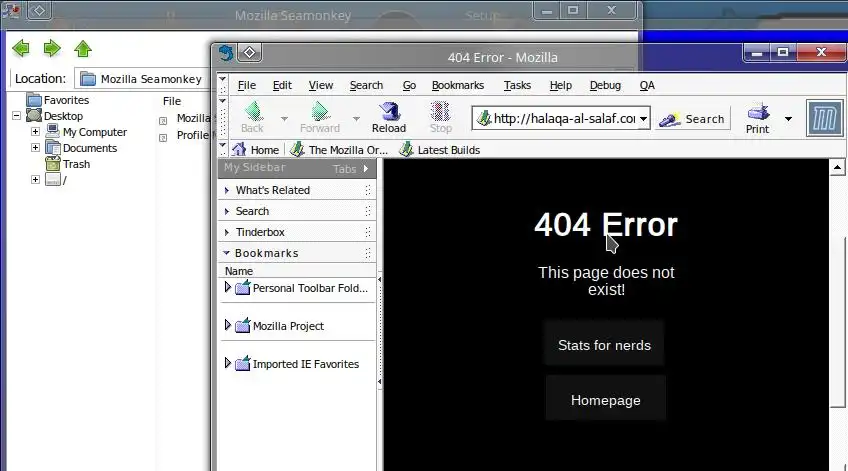Click the My Sidebar header label

tap(254, 167)
